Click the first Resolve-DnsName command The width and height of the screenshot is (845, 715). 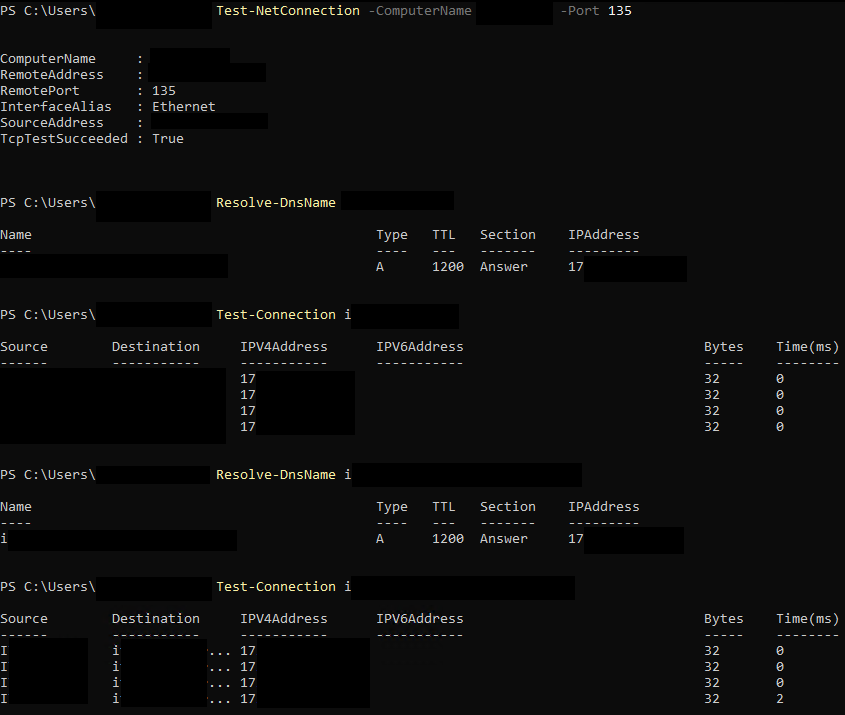pos(276,203)
